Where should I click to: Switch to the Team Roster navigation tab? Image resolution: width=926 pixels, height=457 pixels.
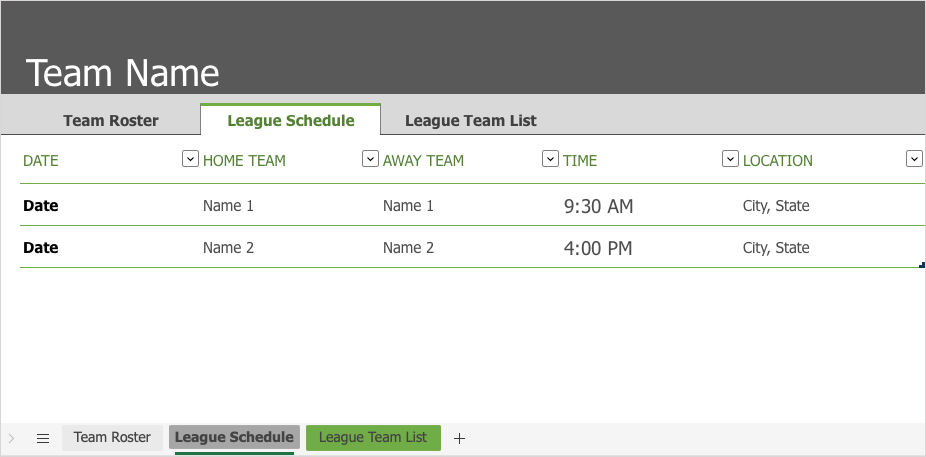point(111,121)
